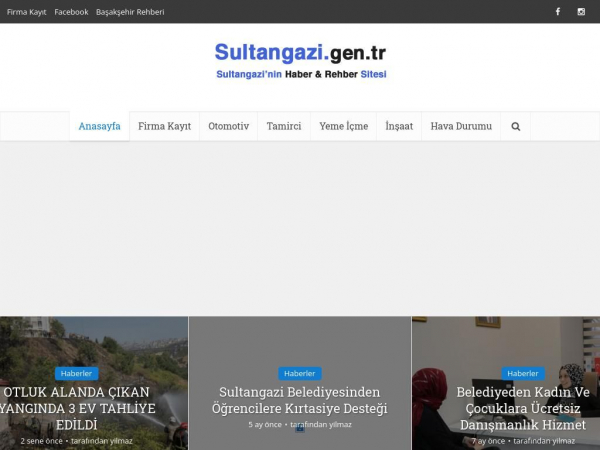This screenshot has width=600, height=450.
Task: Click the "2 sene önce" post date text
Action: pyautogui.click(x=41, y=441)
